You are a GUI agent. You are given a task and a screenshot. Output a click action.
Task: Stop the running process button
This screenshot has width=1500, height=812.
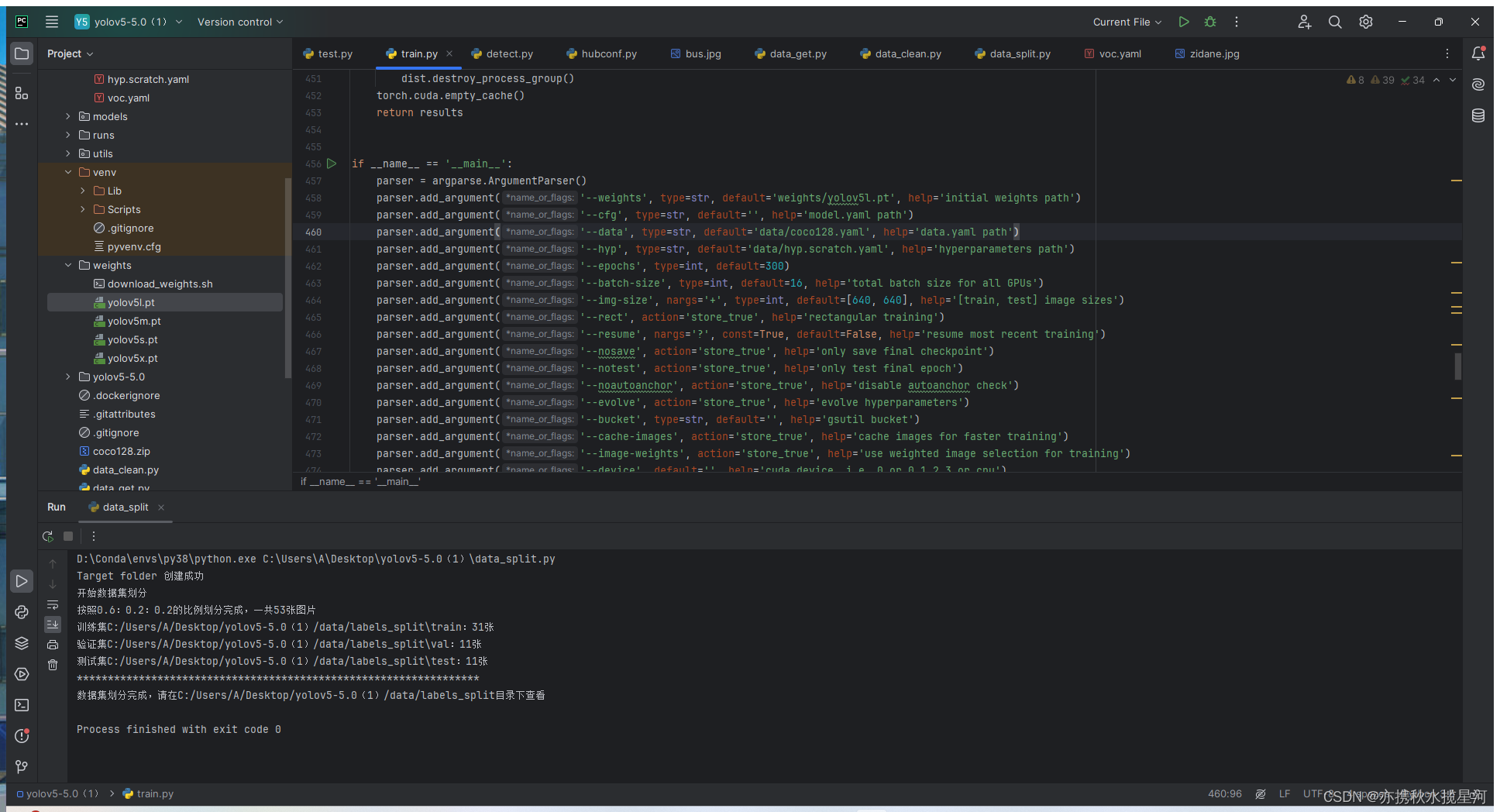pos(68,536)
